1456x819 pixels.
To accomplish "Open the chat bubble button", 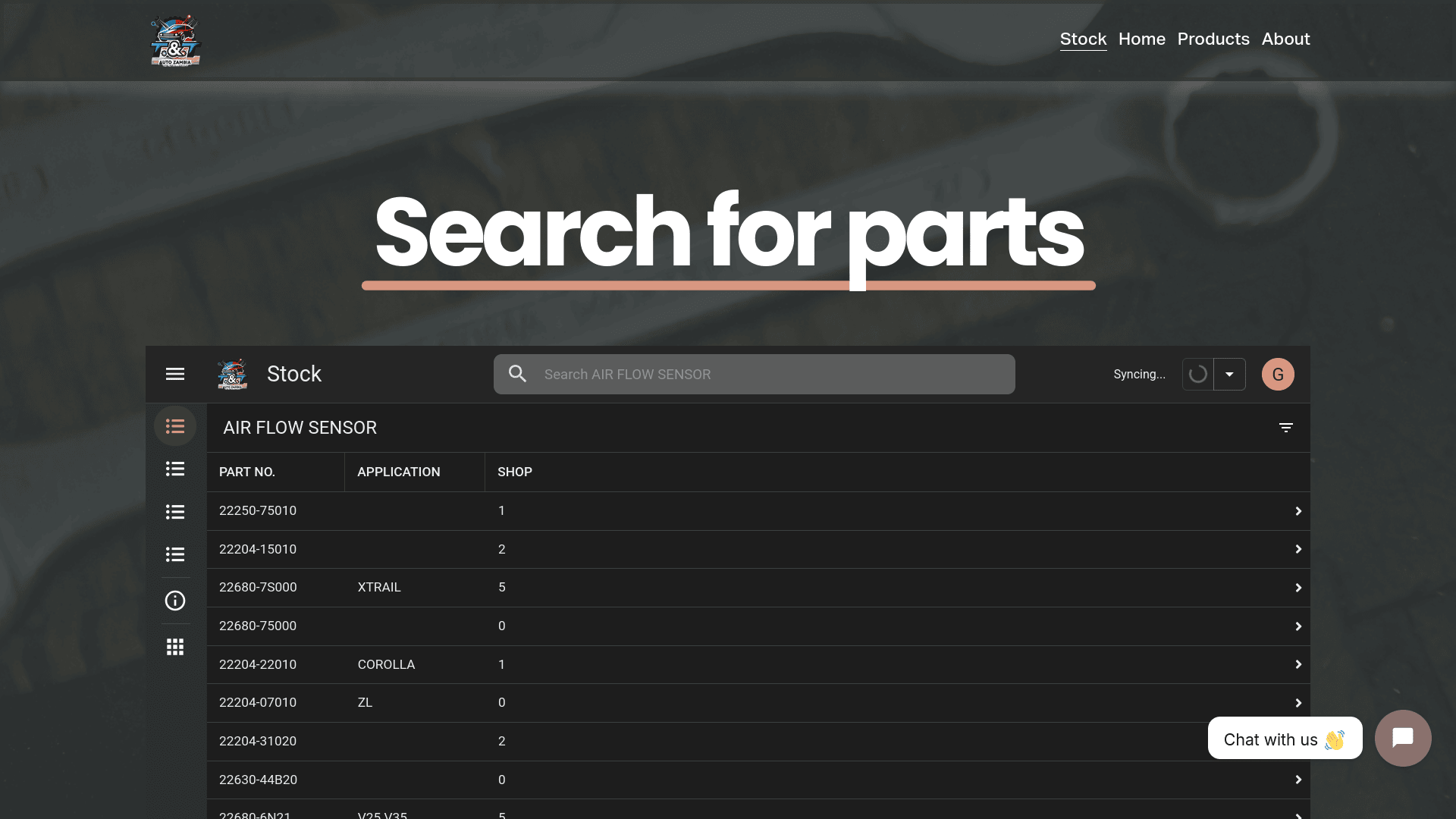I will 1403,738.
